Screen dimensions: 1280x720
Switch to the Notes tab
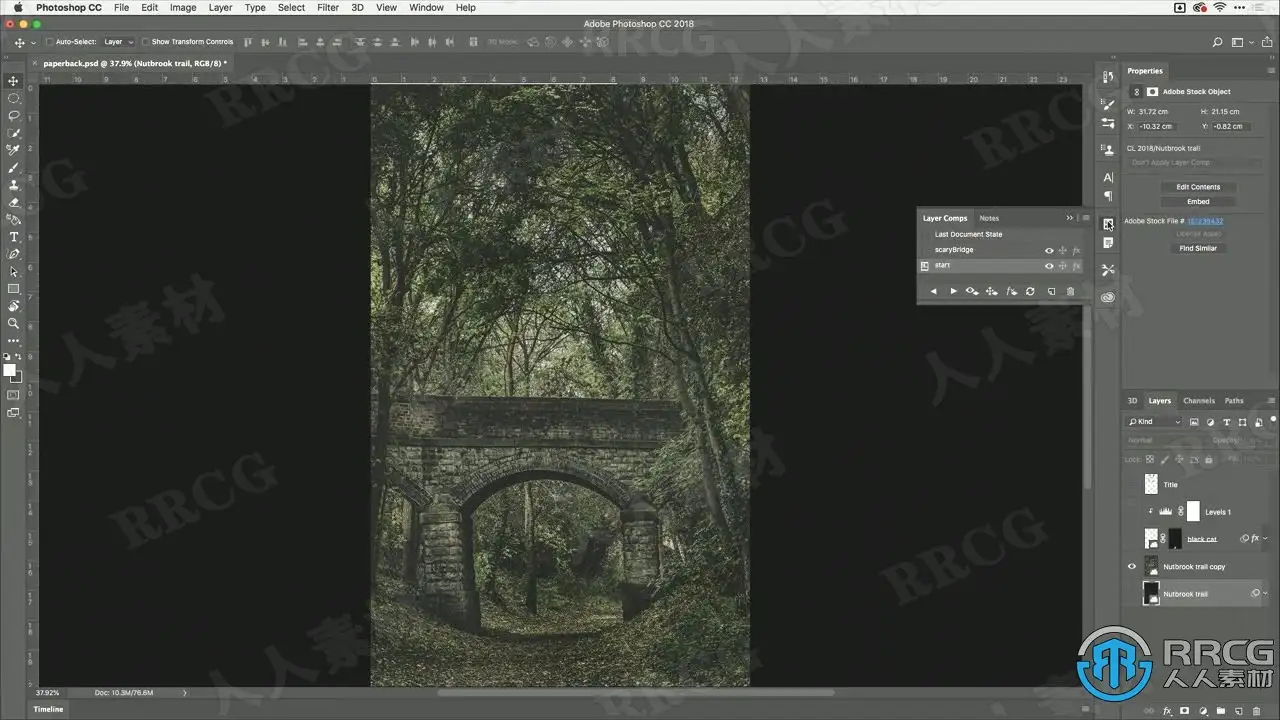click(989, 218)
